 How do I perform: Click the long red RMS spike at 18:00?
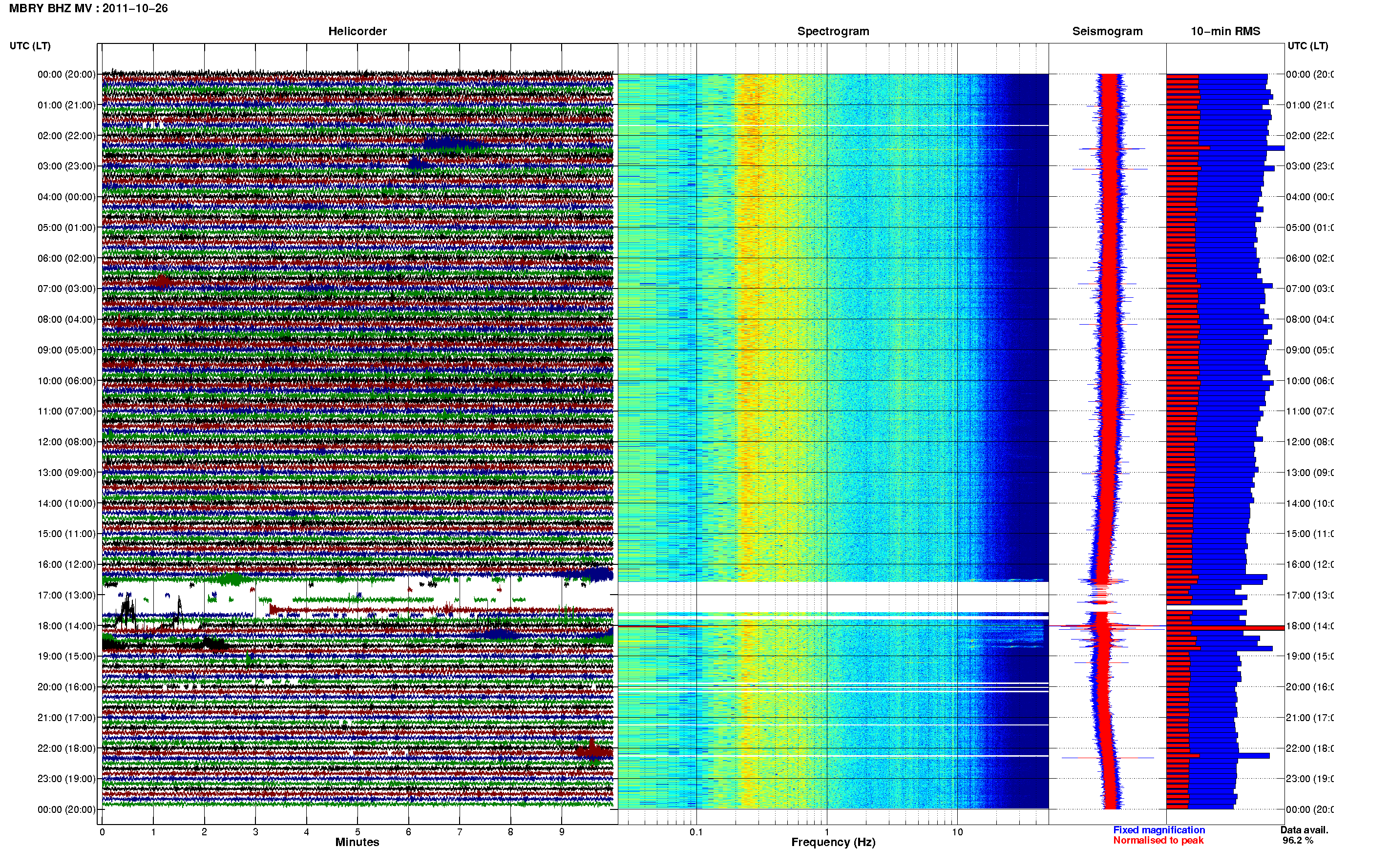point(1225,628)
